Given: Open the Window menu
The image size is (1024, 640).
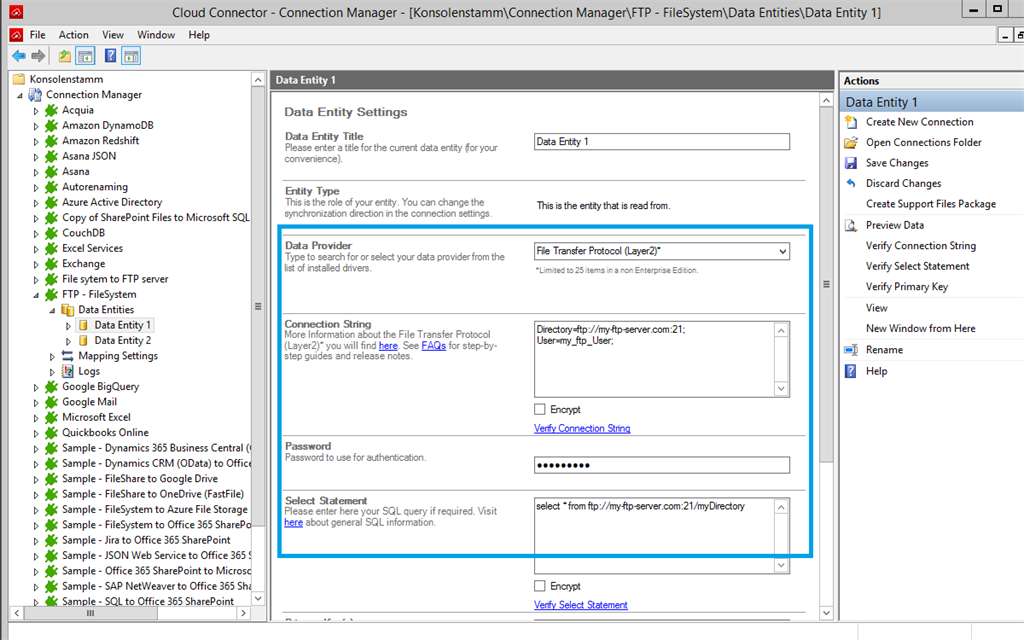Looking at the screenshot, I should [156, 35].
